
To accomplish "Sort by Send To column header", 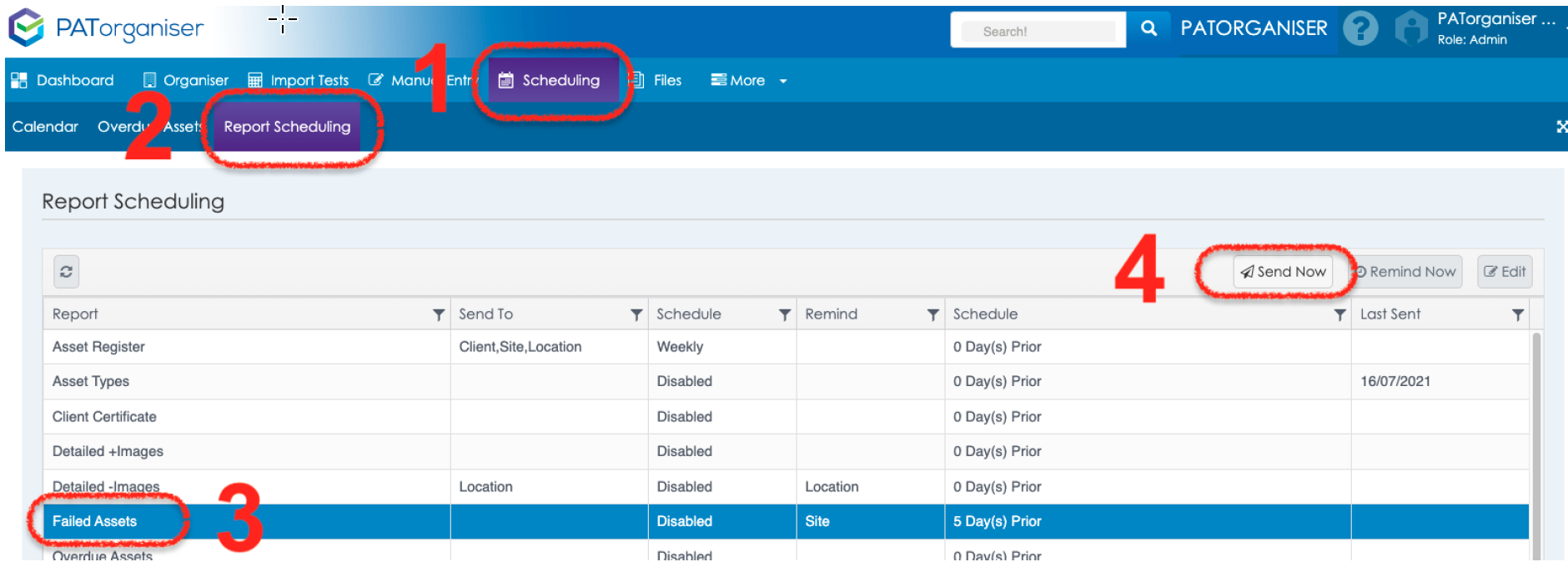I will click(485, 314).
